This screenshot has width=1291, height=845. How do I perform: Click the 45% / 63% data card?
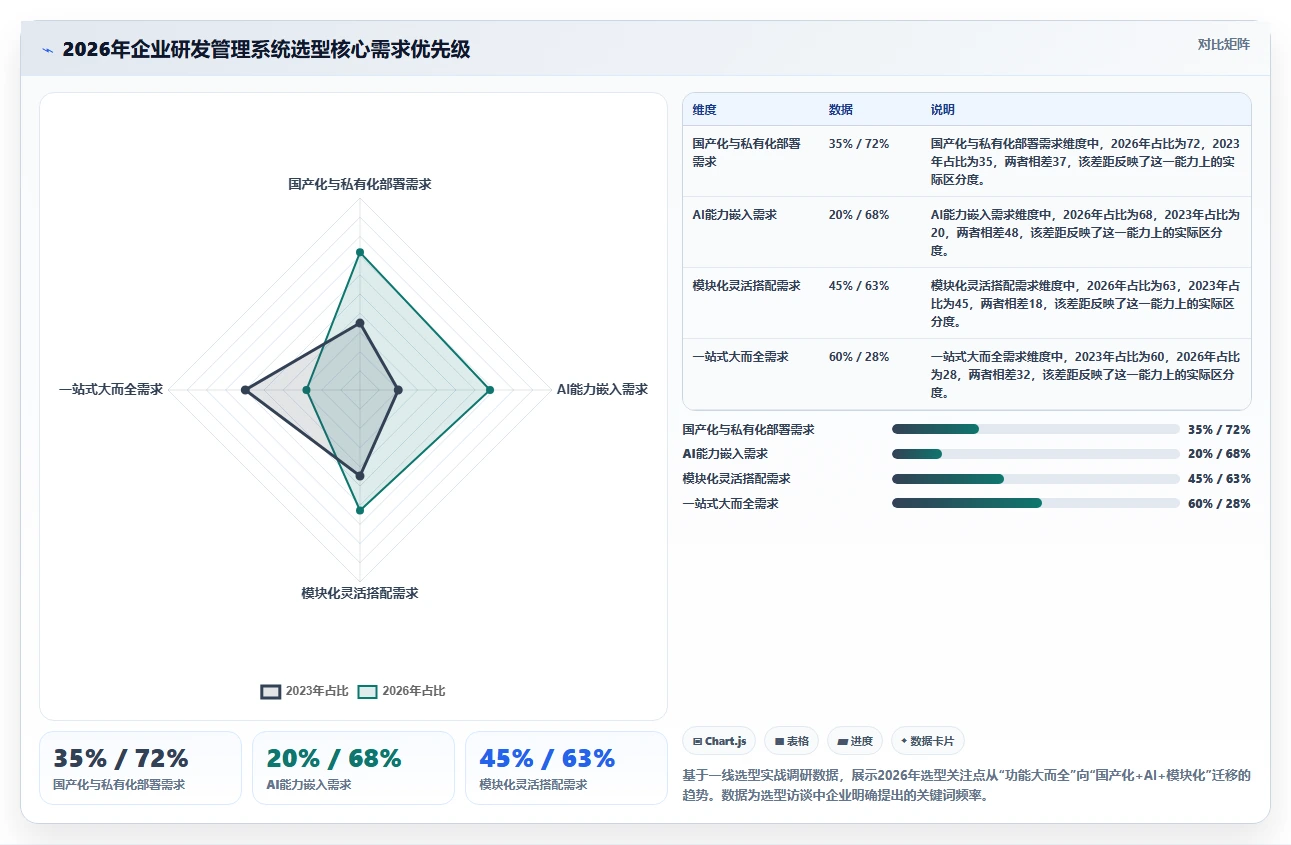click(566, 768)
